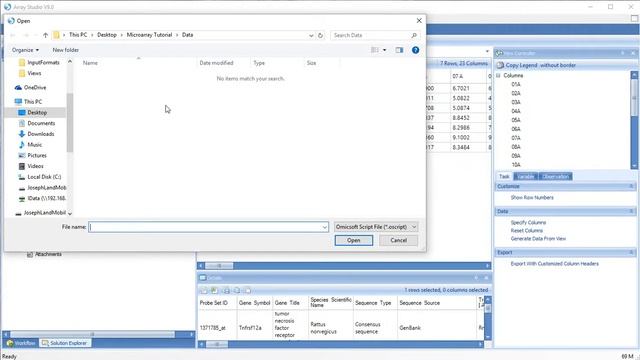Click in the File name field
640x360 pixels.
pos(209,227)
